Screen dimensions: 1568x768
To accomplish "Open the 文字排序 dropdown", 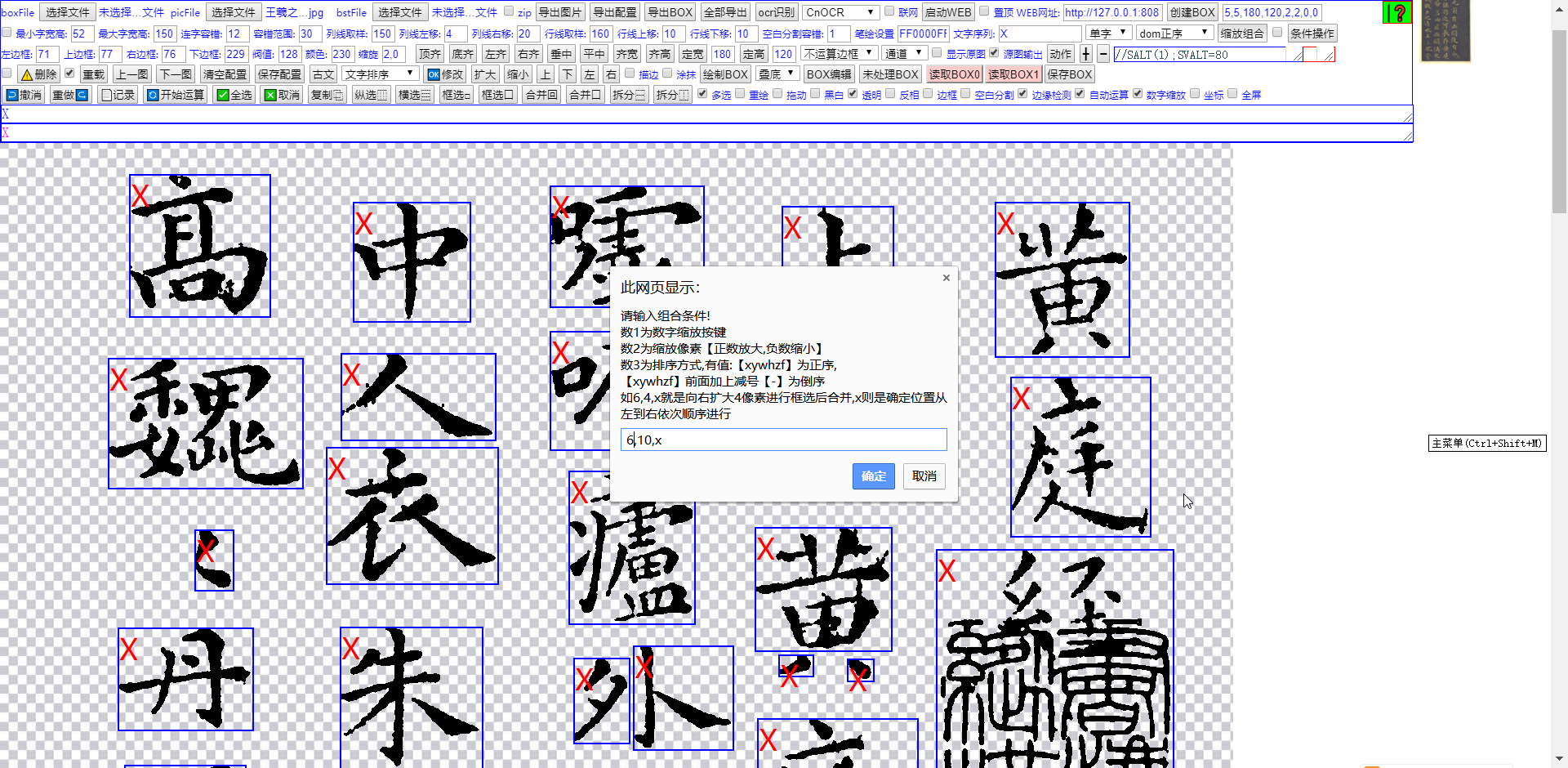I will click(x=380, y=74).
